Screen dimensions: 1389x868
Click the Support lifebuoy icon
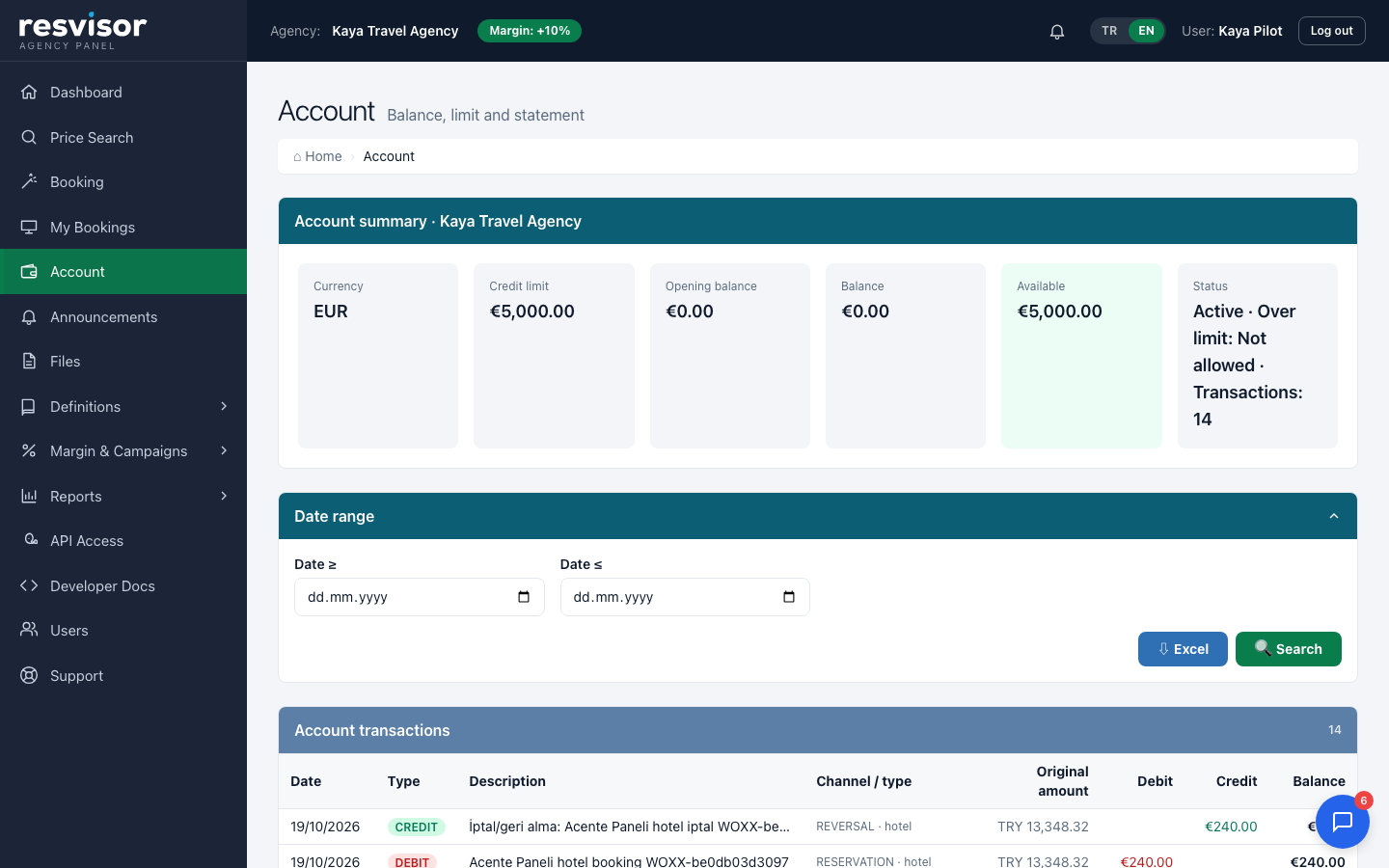29,676
